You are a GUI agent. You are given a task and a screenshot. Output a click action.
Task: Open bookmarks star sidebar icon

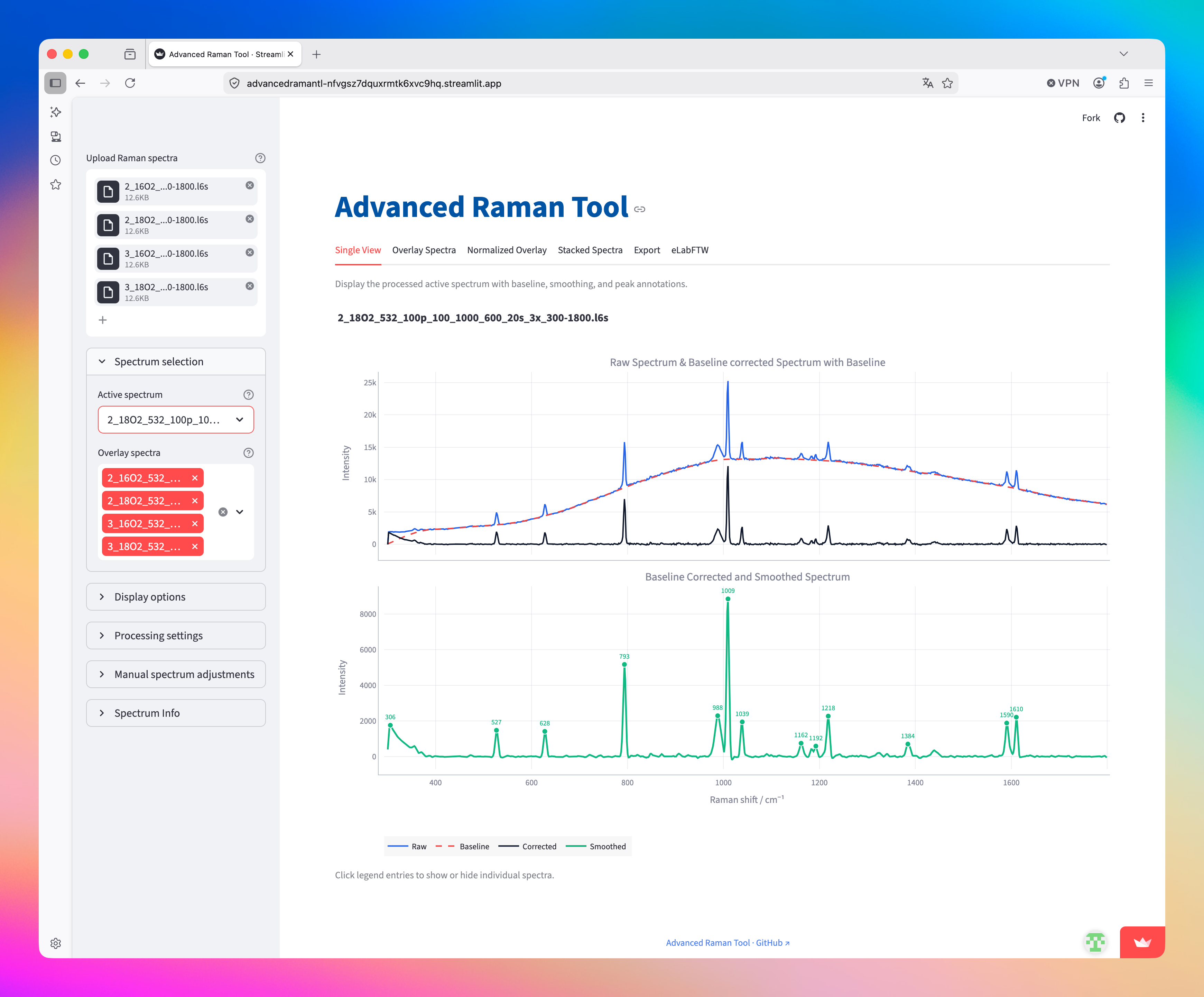56,185
